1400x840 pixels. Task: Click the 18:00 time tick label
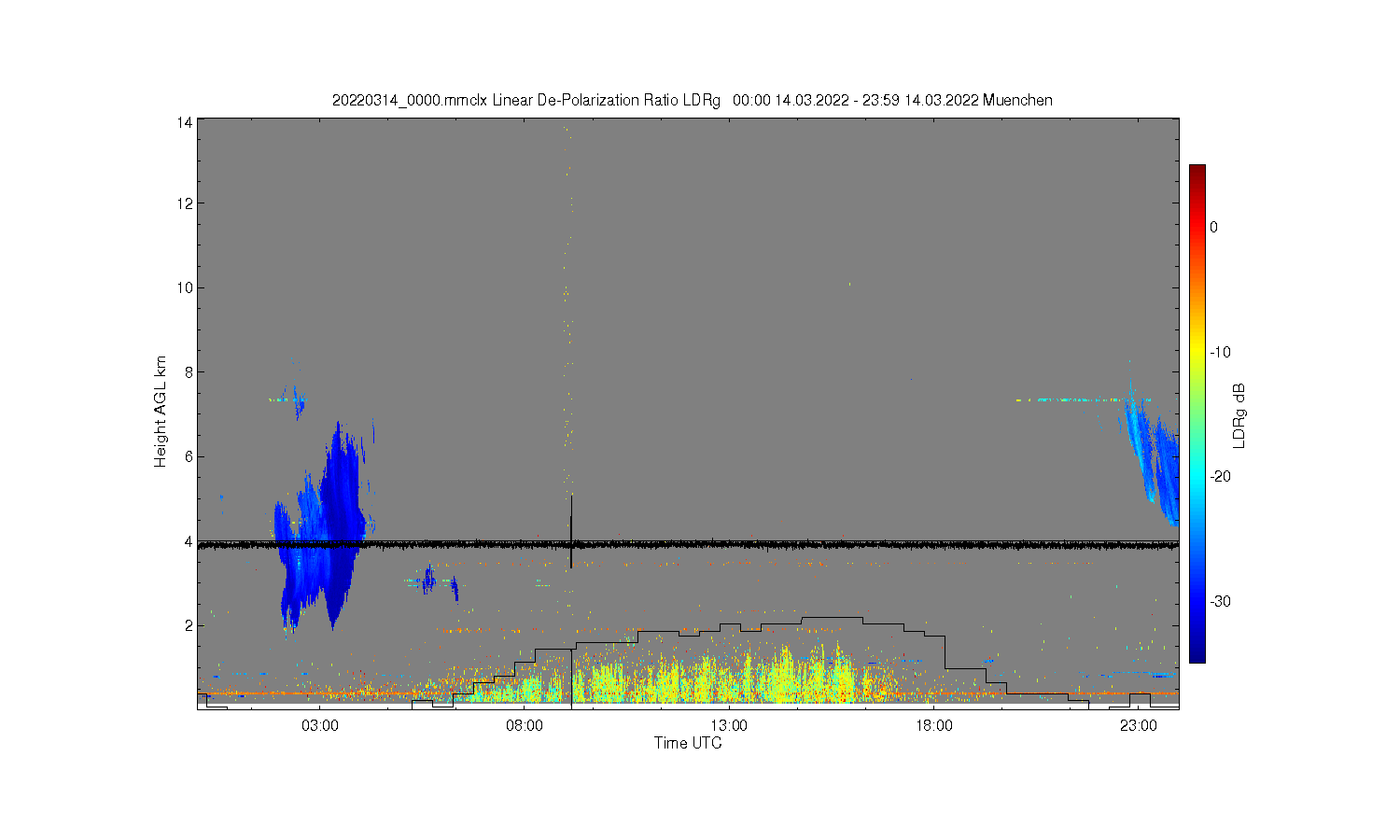tap(933, 726)
